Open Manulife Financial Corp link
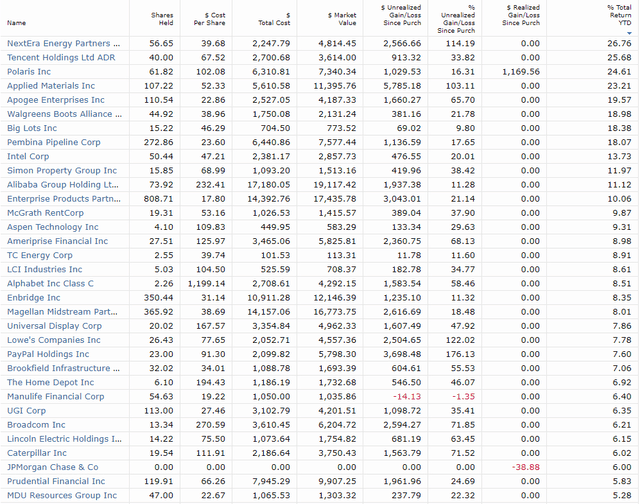This screenshot has width=640, height=504. (56, 397)
